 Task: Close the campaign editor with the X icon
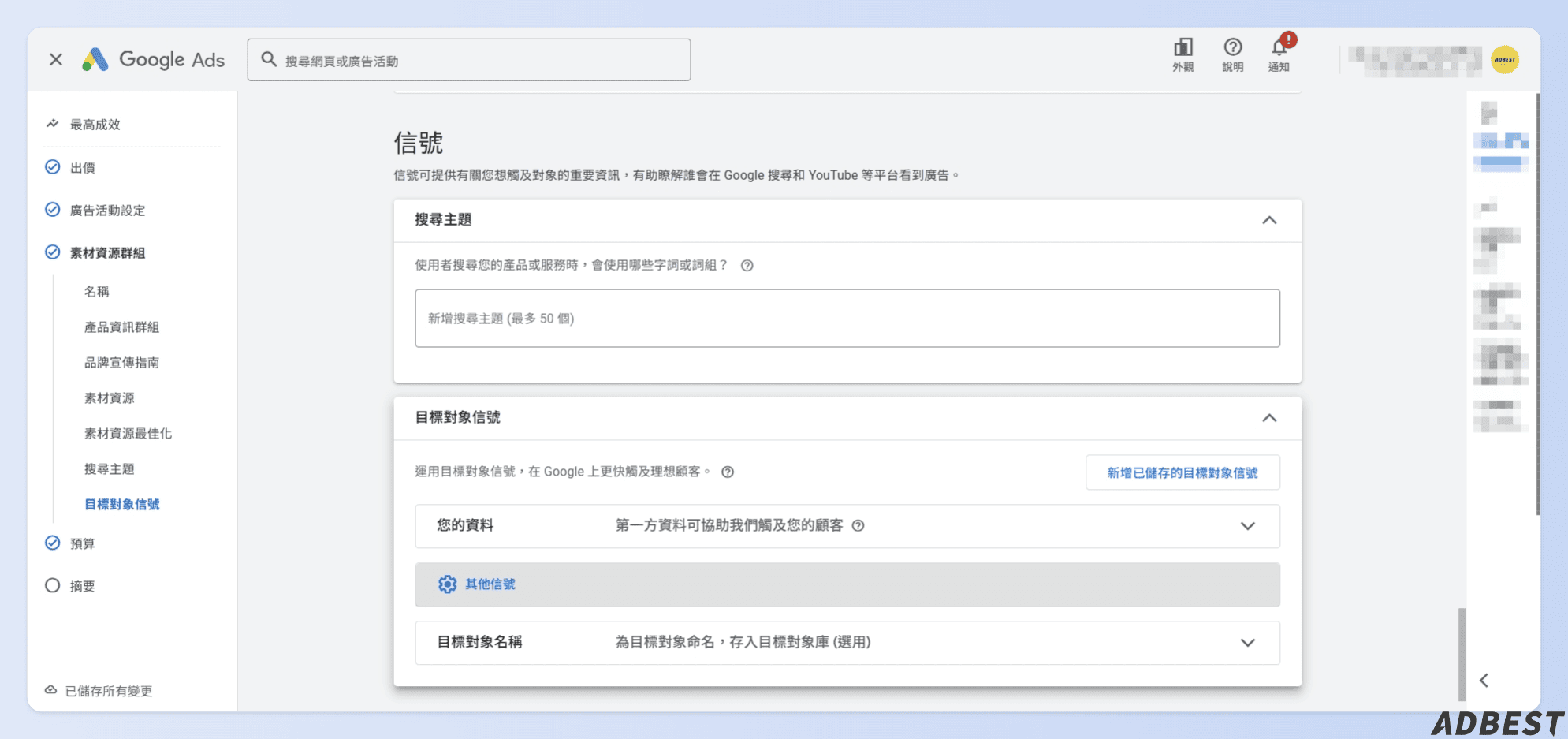(56, 60)
